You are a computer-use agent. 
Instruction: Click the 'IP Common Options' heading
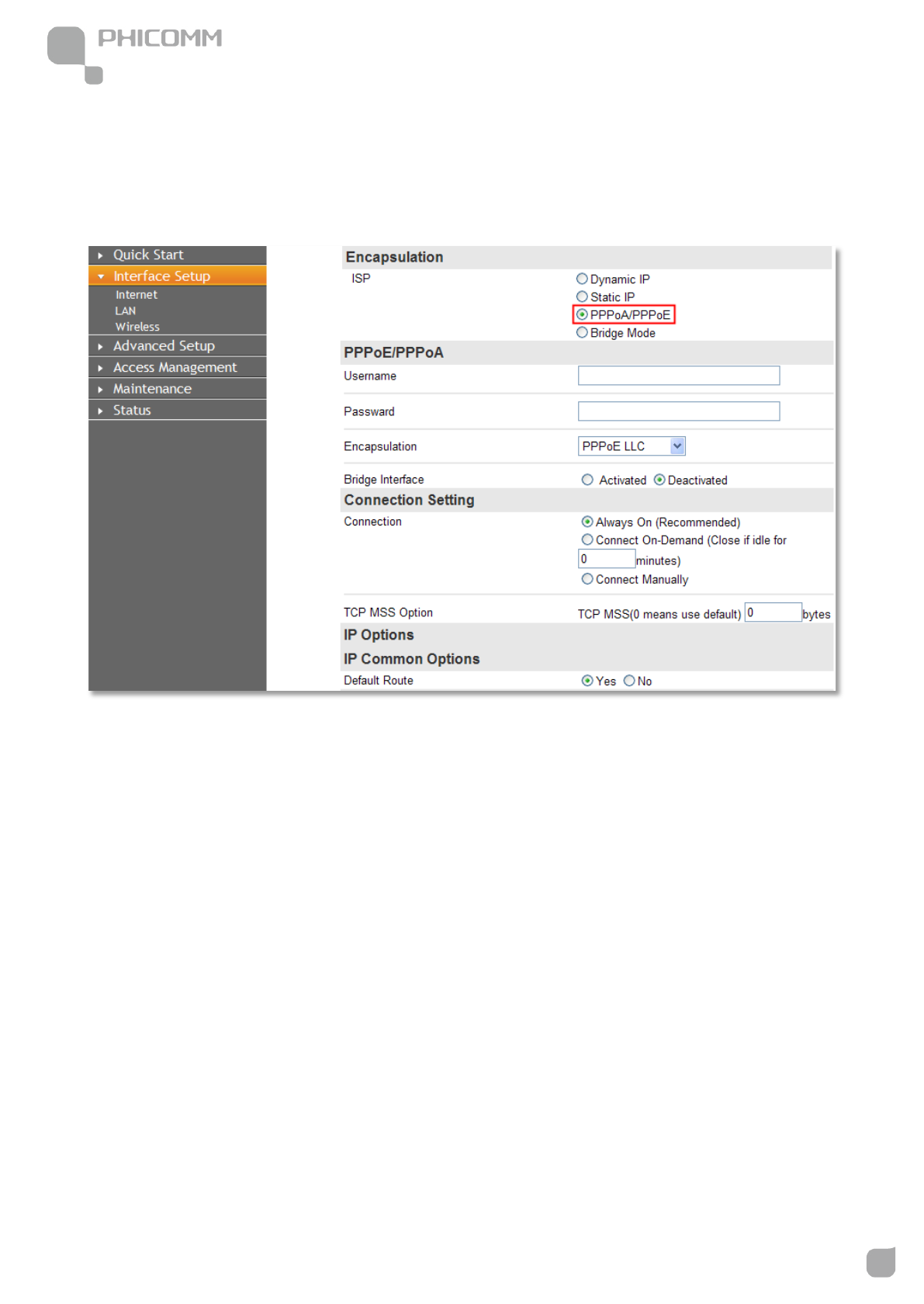click(x=412, y=659)
